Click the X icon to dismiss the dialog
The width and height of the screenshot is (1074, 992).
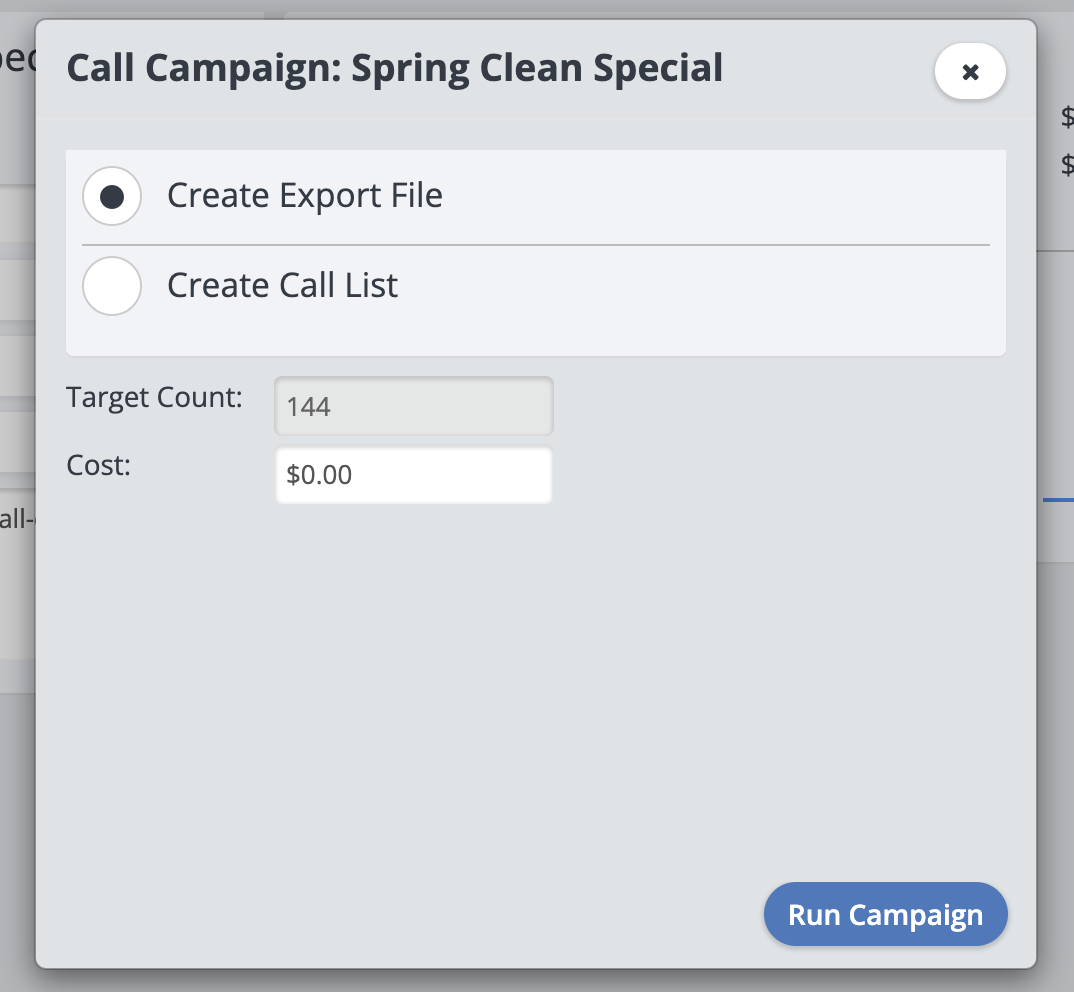tap(969, 71)
